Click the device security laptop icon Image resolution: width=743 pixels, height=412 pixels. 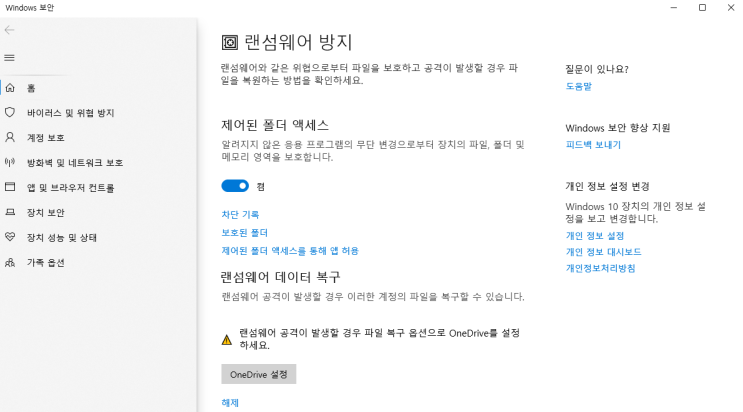tap(10, 212)
